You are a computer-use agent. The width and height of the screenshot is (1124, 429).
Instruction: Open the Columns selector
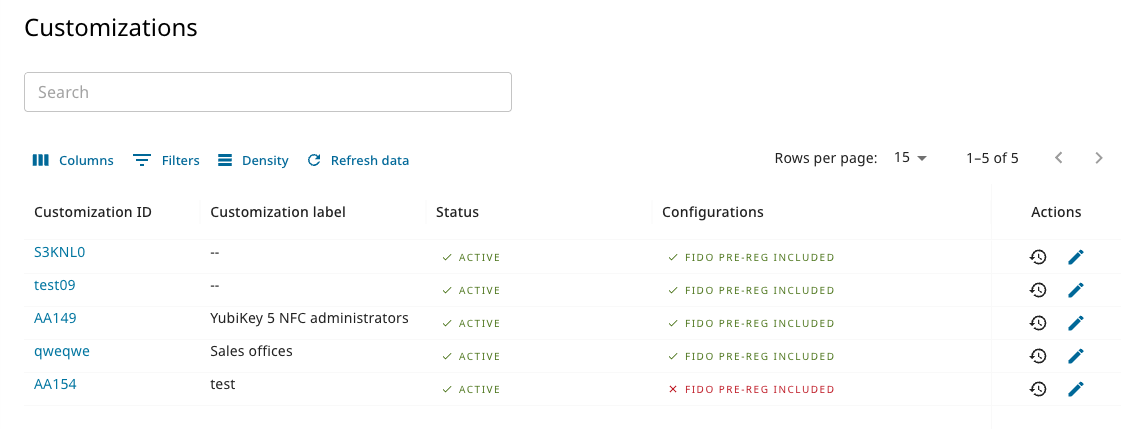(73, 160)
